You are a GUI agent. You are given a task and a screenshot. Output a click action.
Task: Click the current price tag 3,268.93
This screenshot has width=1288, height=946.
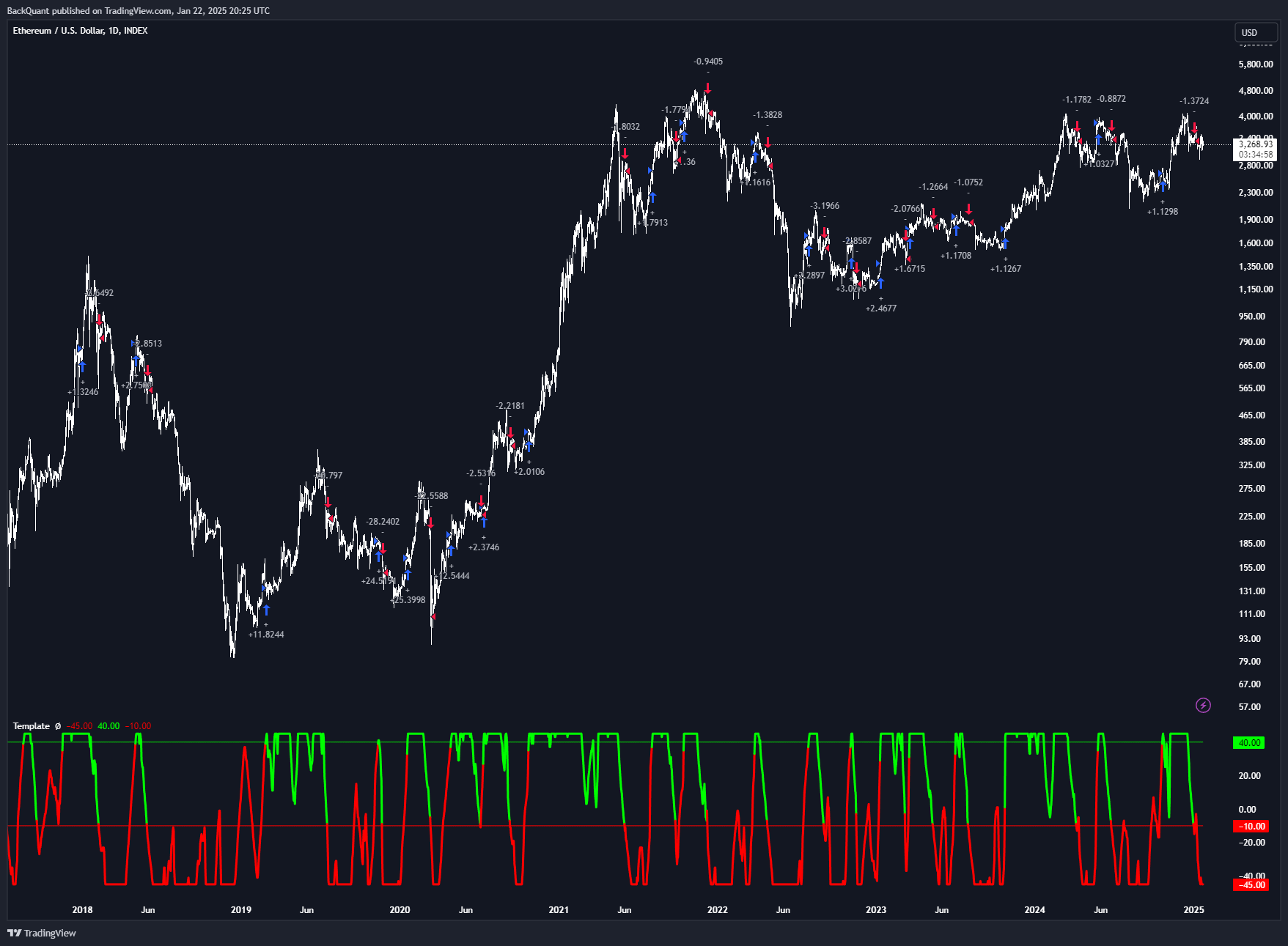tap(1256, 144)
